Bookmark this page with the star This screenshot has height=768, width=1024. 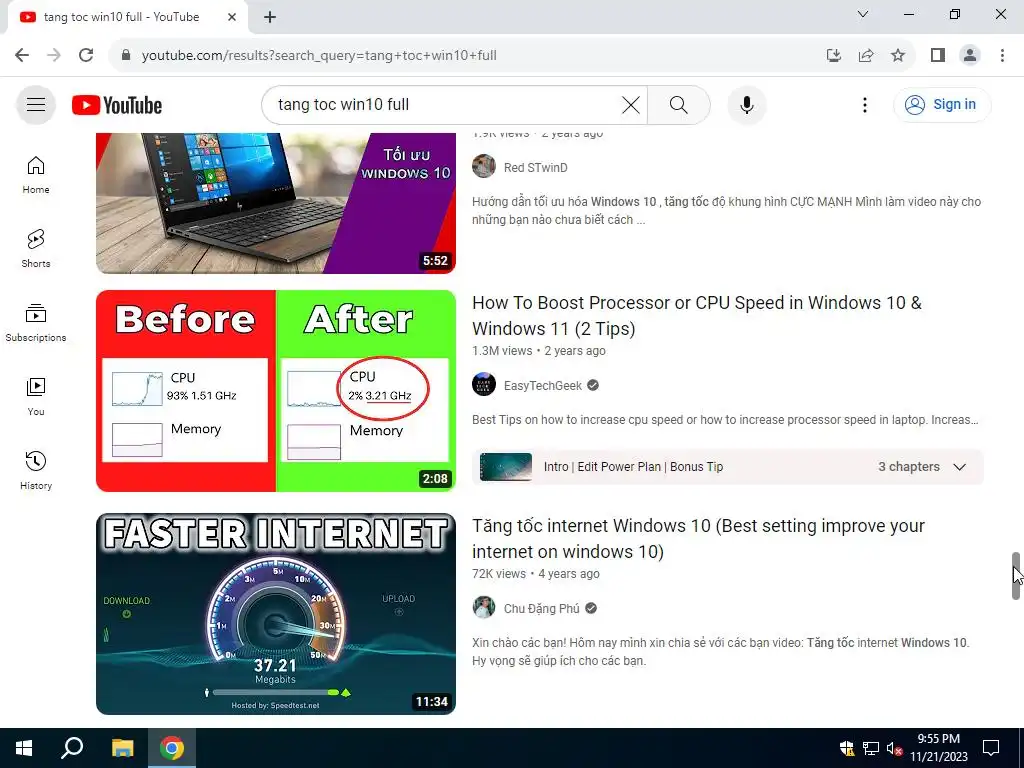click(898, 56)
